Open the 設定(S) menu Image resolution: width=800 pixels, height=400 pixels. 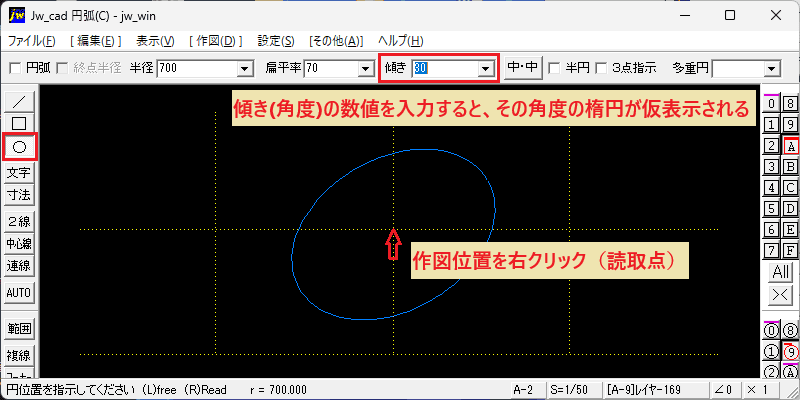click(x=276, y=41)
